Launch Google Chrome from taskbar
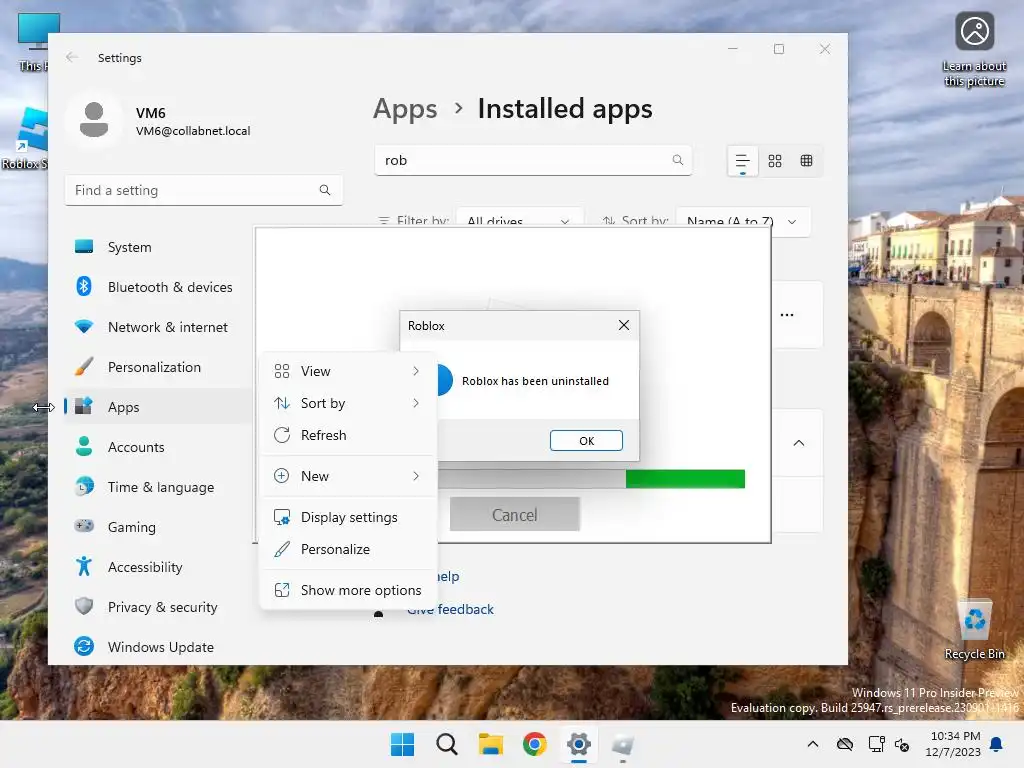This screenshot has height=768, width=1024. click(535, 744)
